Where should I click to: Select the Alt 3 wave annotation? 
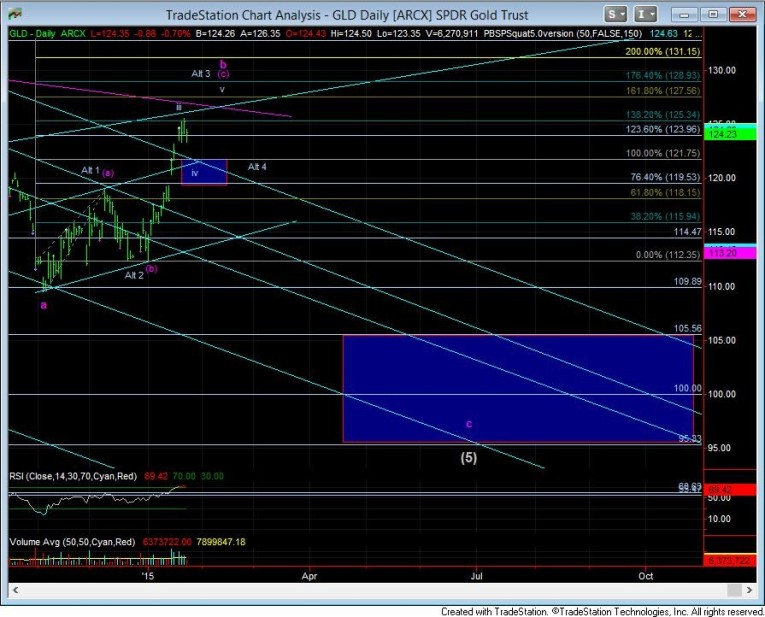pyautogui.click(x=201, y=74)
